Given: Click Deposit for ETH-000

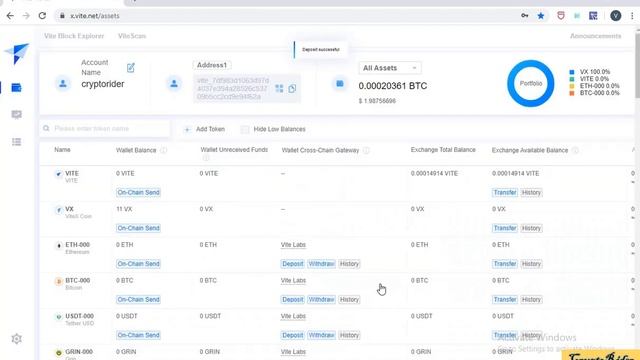Looking at the screenshot, I should 293,264.
